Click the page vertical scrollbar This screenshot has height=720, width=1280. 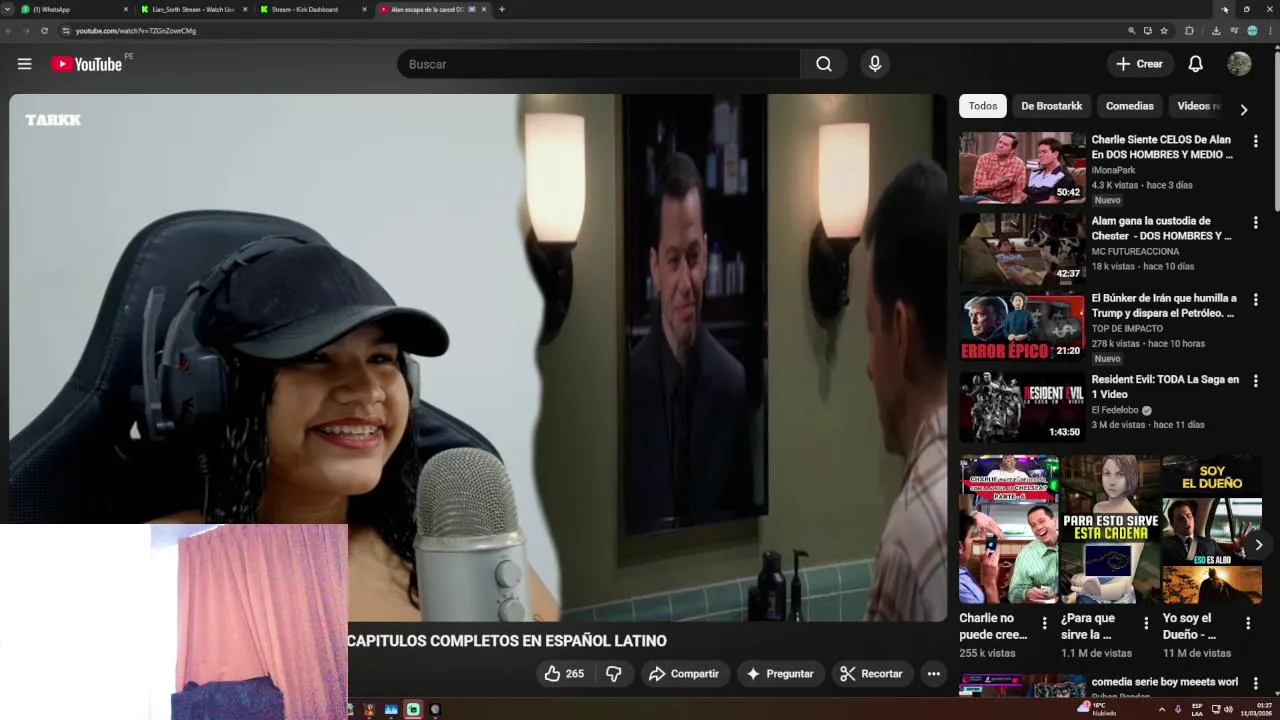[1275, 130]
